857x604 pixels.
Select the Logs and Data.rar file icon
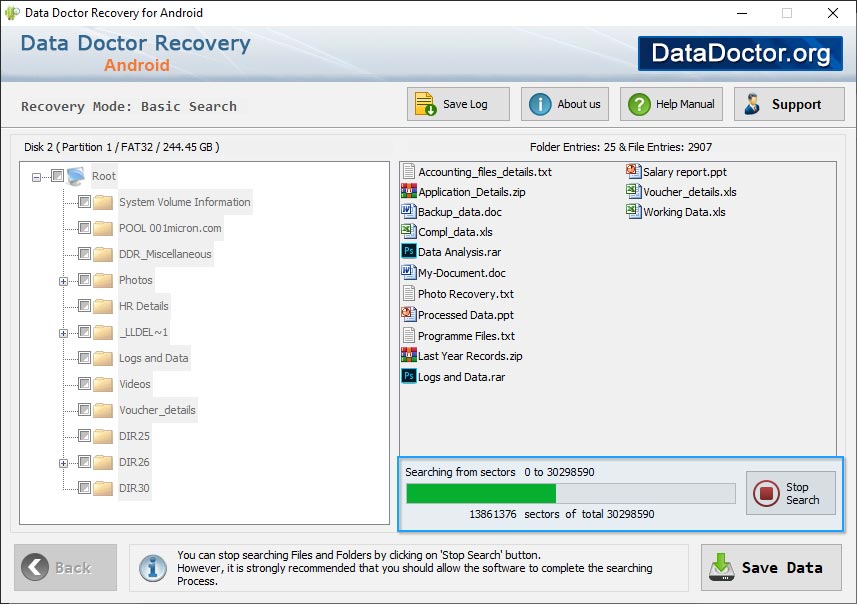pyautogui.click(x=409, y=376)
